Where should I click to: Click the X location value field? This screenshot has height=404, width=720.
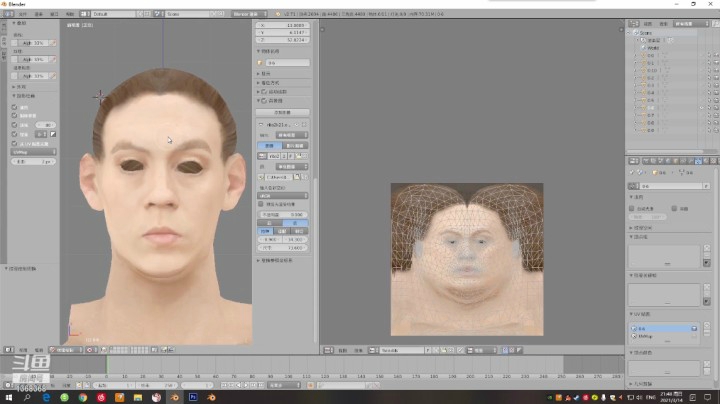point(283,25)
